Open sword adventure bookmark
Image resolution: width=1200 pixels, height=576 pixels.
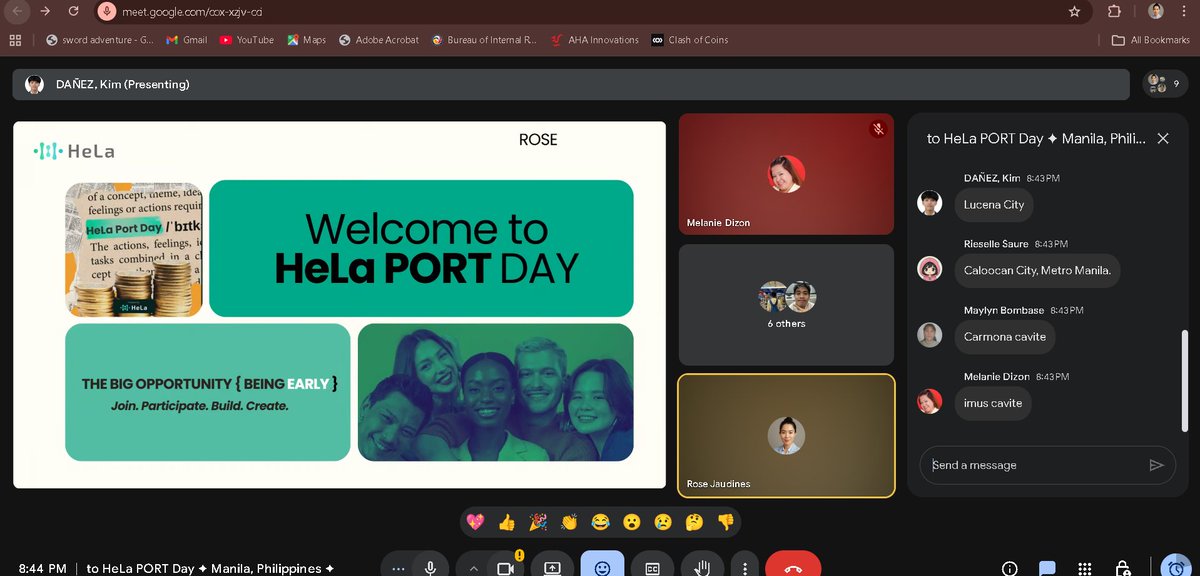99,40
